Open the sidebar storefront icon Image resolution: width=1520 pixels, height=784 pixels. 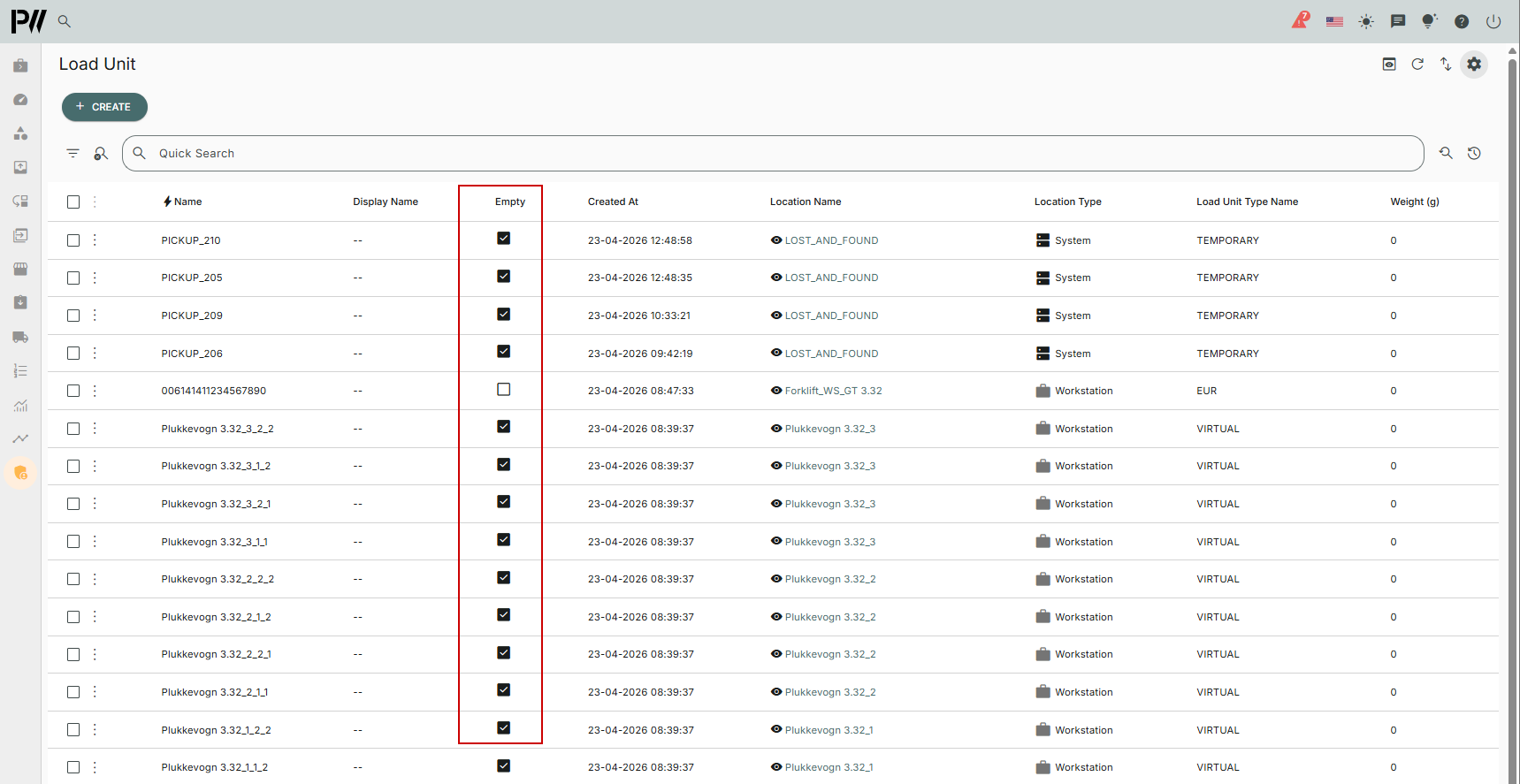click(20, 269)
